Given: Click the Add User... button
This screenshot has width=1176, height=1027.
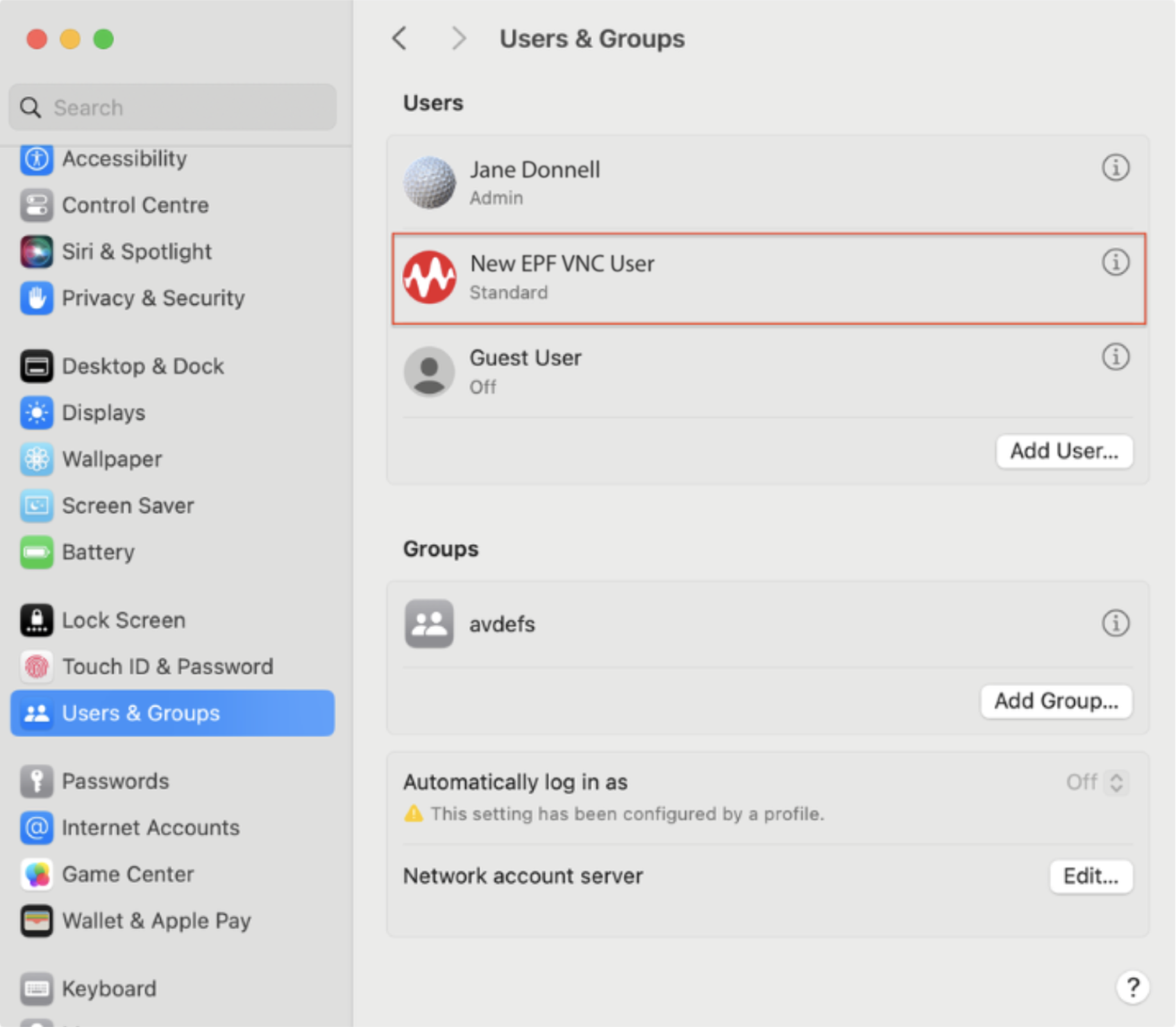Looking at the screenshot, I should pyautogui.click(x=1064, y=451).
